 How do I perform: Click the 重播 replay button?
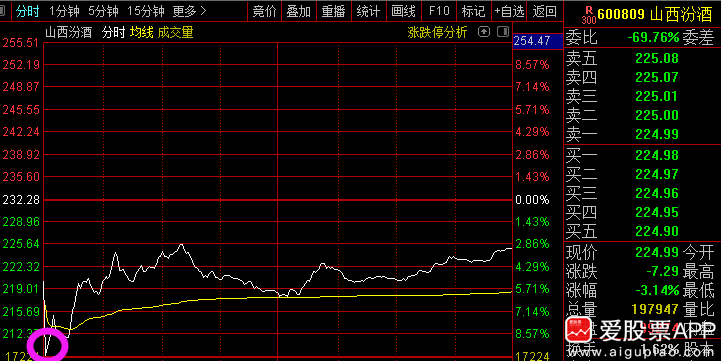click(333, 11)
